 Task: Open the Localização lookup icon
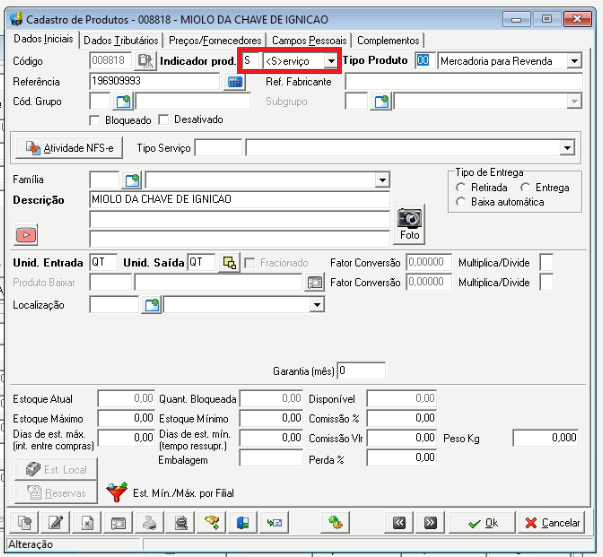click(152, 305)
